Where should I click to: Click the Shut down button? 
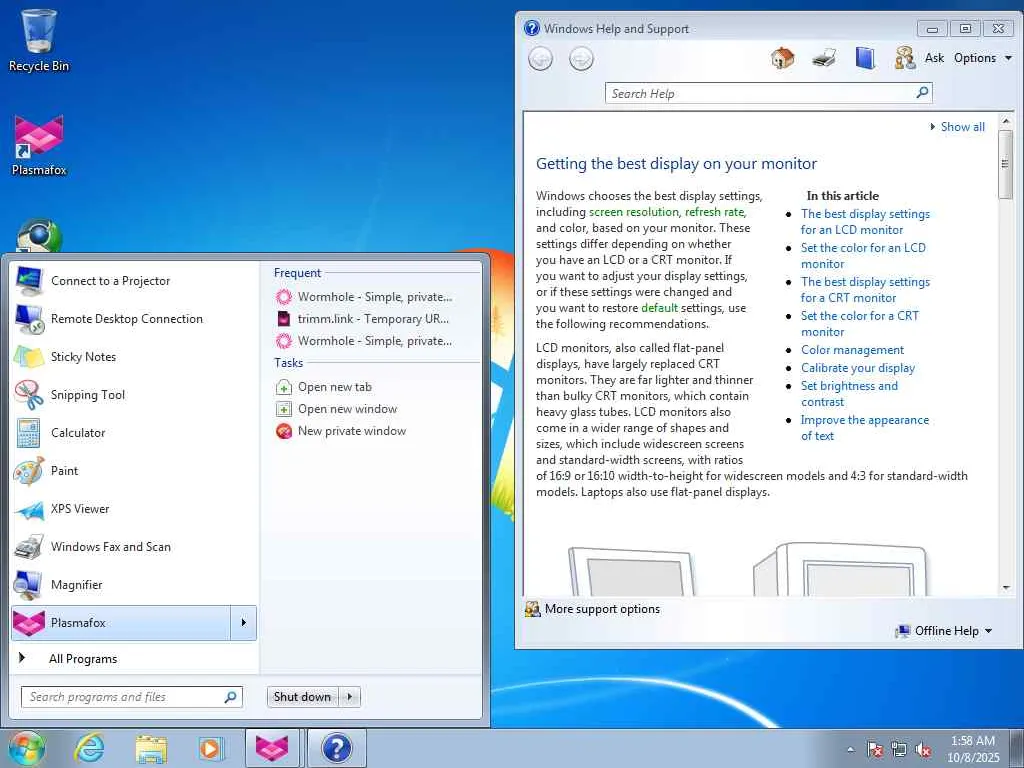pos(302,697)
